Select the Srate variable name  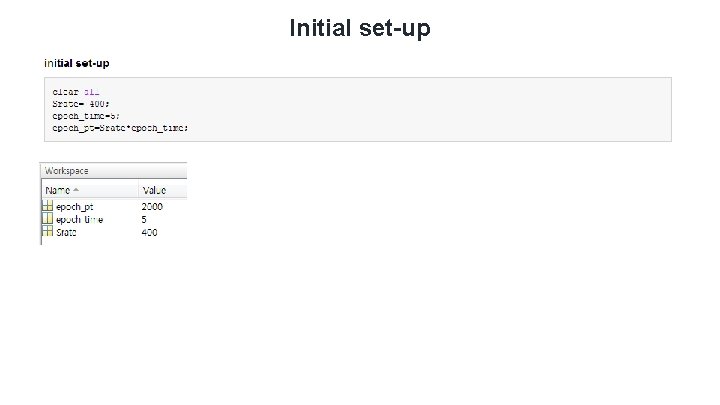(66, 232)
